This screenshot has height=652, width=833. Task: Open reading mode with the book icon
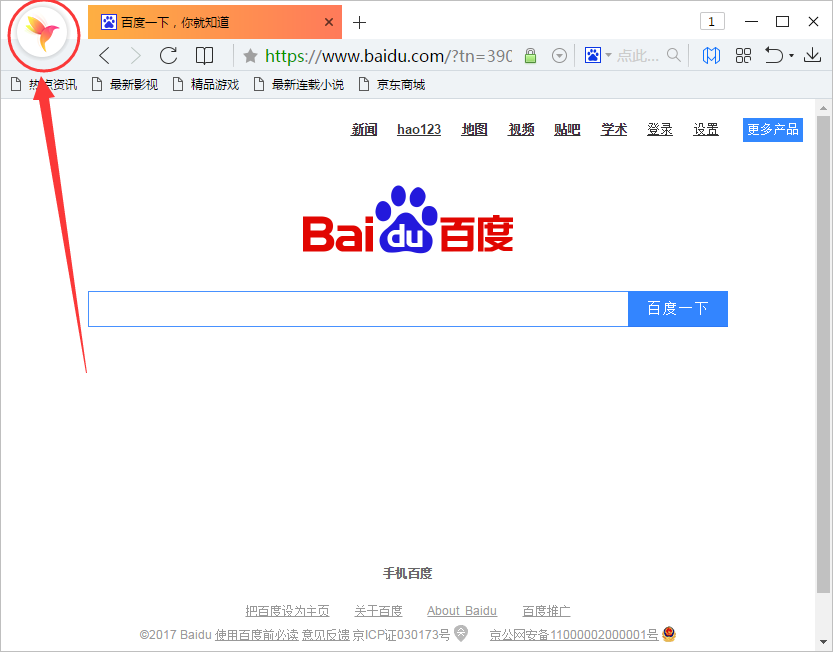[204, 56]
